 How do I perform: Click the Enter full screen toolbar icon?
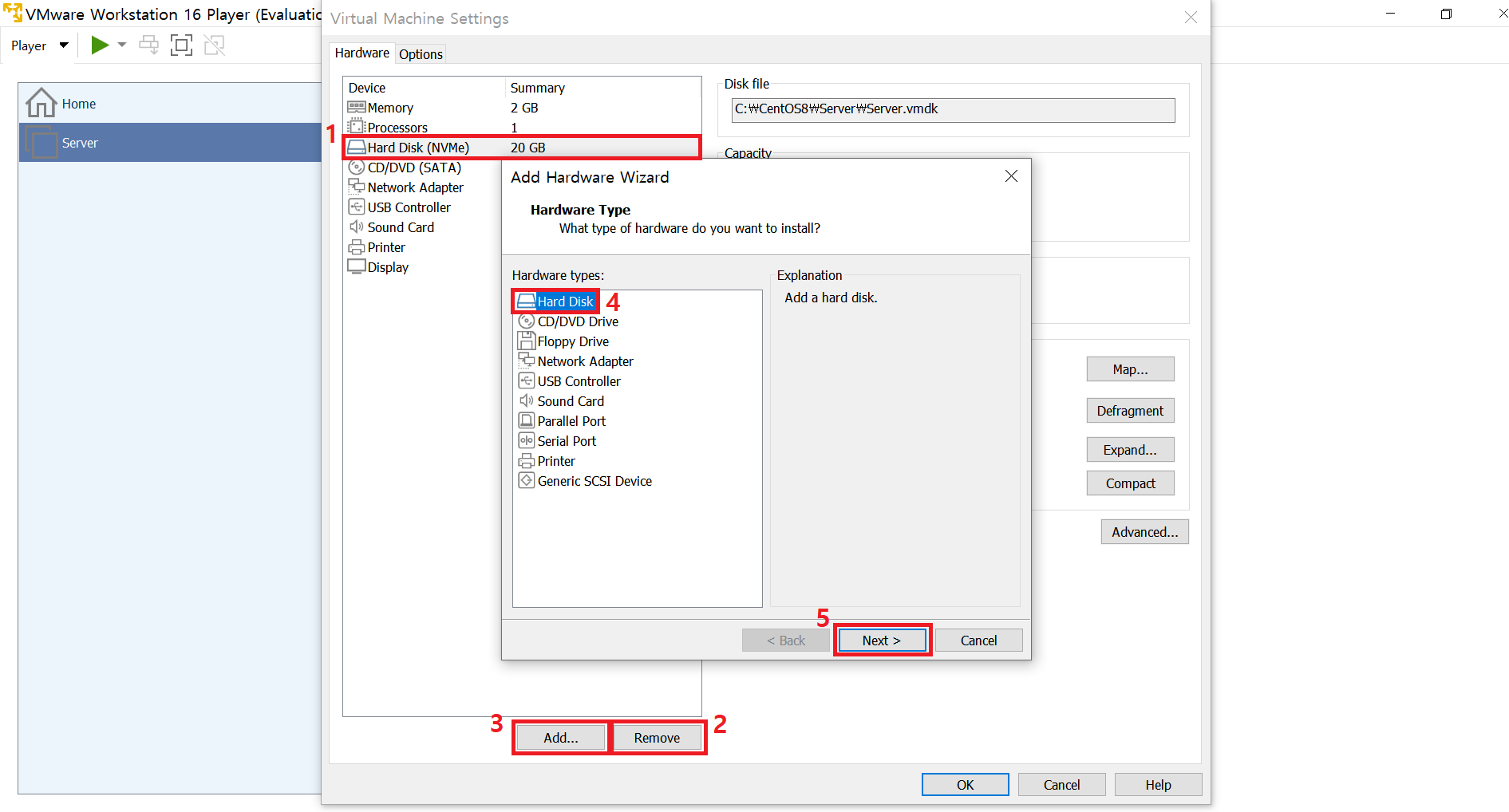click(x=181, y=45)
